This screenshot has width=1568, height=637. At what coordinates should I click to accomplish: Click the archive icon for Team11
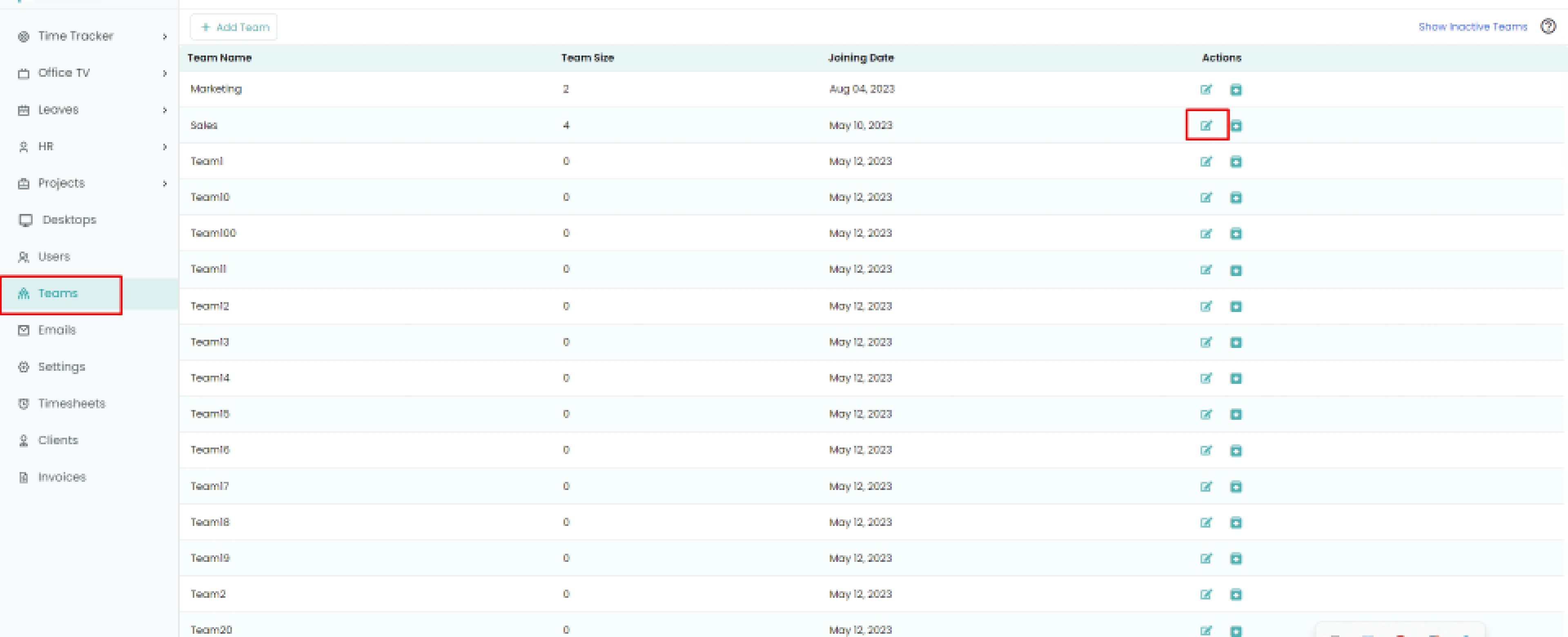point(1236,270)
